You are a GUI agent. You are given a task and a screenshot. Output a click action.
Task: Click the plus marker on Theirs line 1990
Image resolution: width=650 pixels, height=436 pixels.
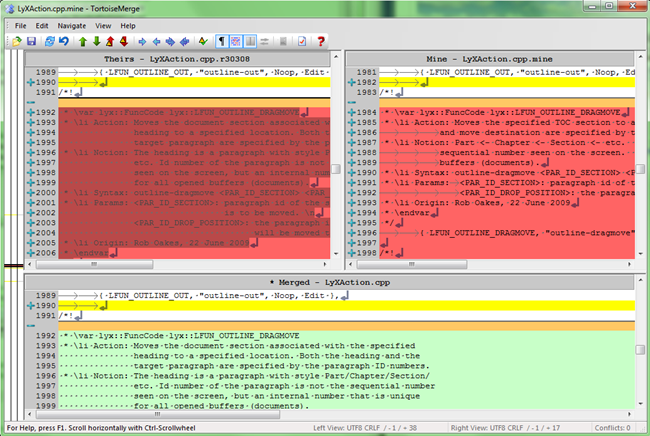click(x=31, y=82)
